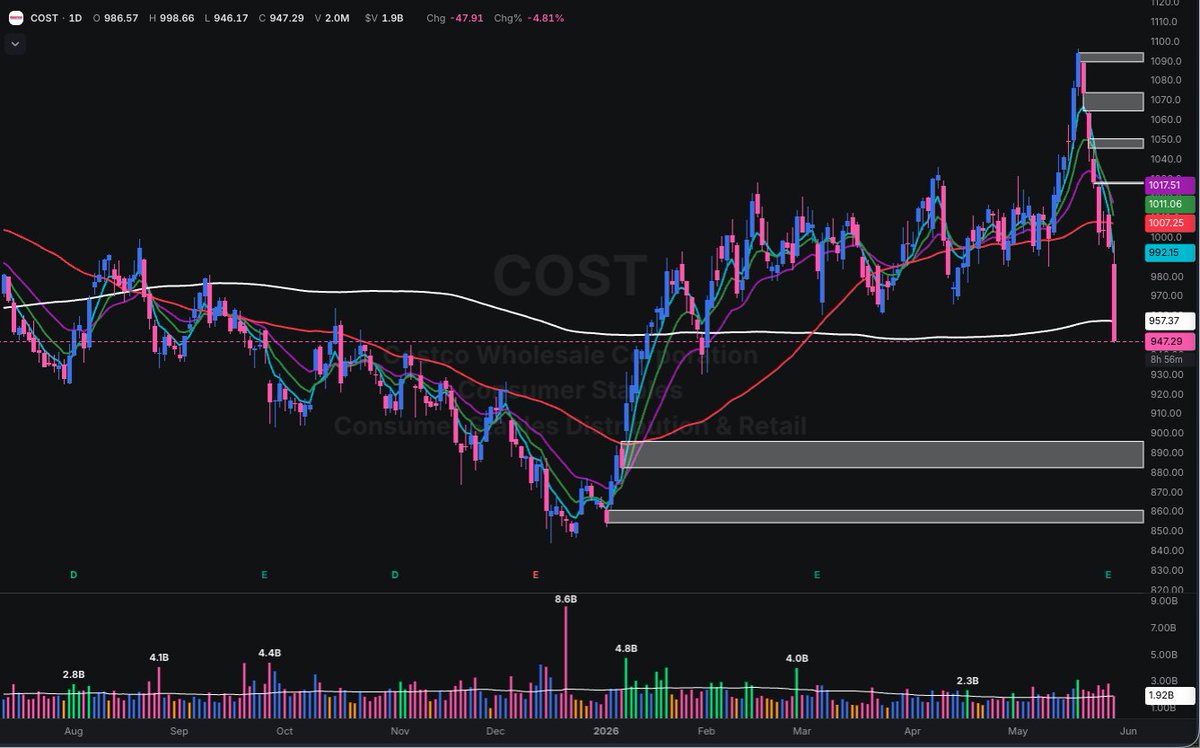Click the 4.0B volume label

pos(797,659)
